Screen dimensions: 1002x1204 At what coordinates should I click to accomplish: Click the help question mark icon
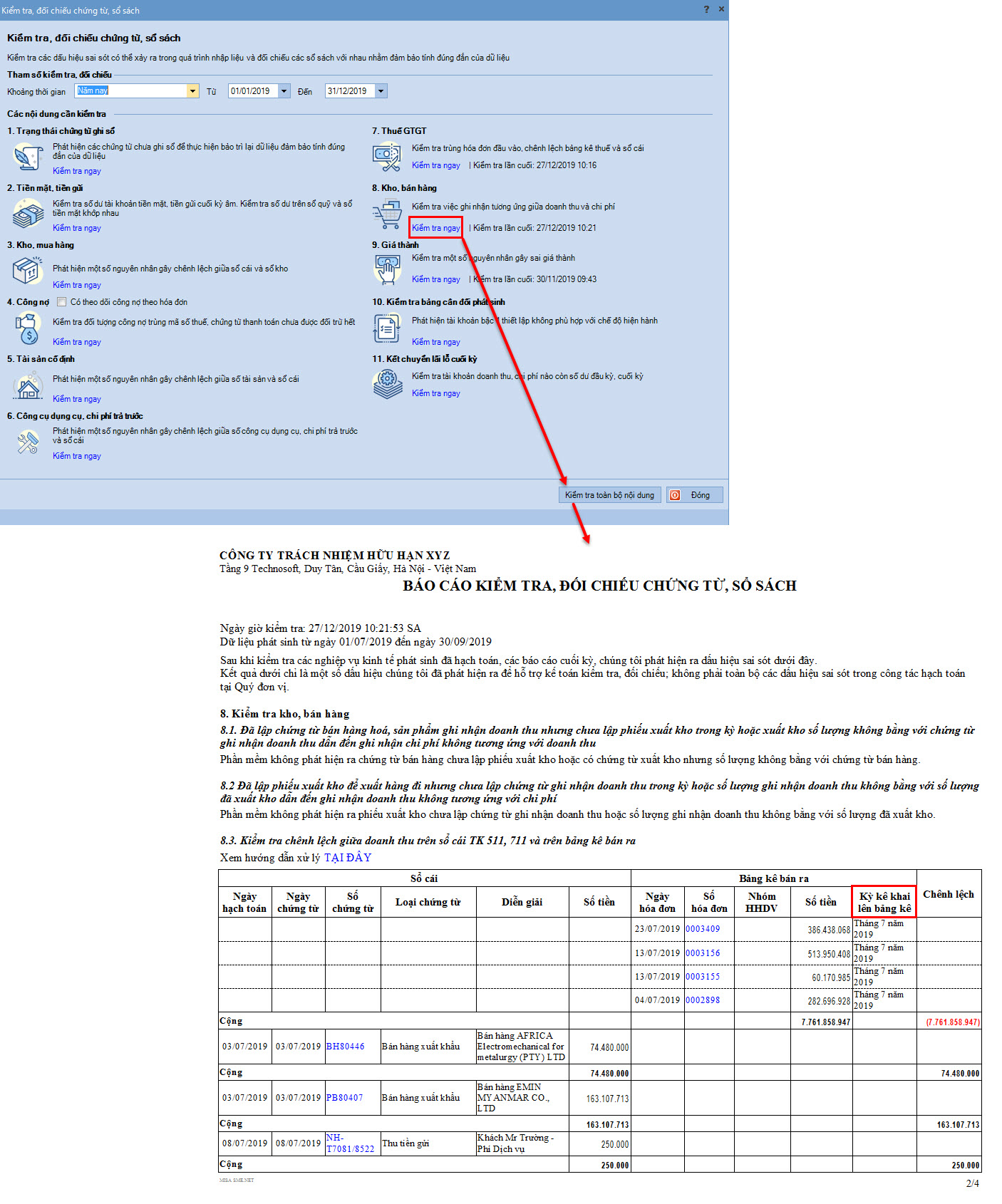point(706,9)
